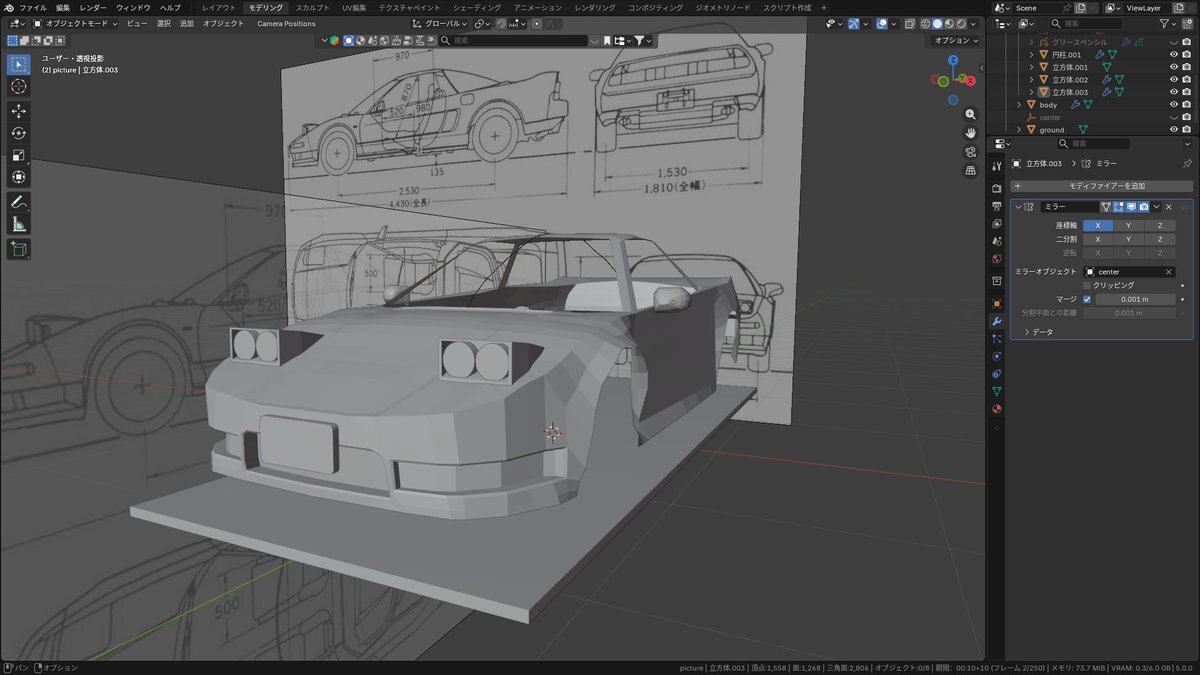Image resolution: width=1200 pixels, height=675 pixels.
Task: Click the Add Cube tool icon
Action: pos(19,248)
